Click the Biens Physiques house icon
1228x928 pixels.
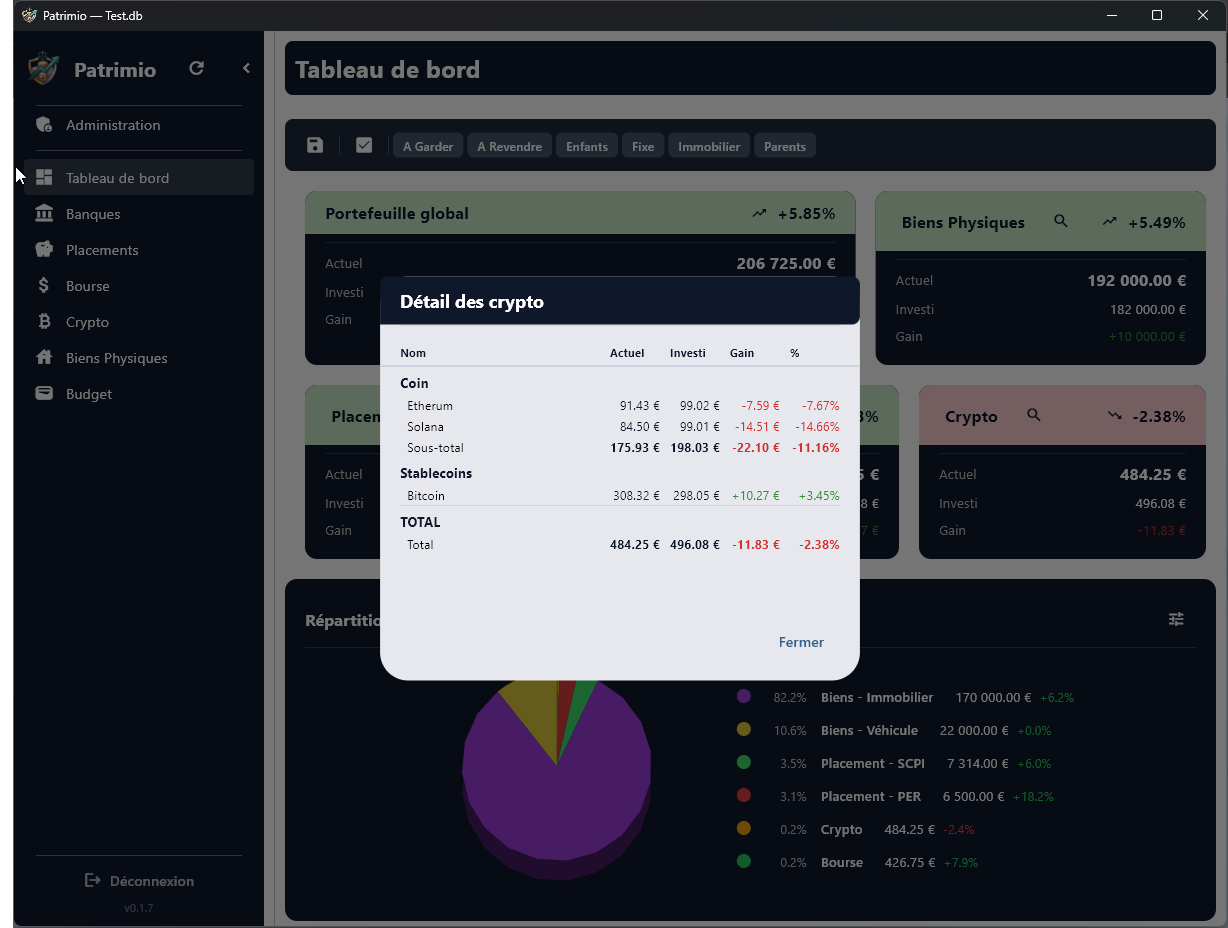pyautogui.click(x=44, y=357)
